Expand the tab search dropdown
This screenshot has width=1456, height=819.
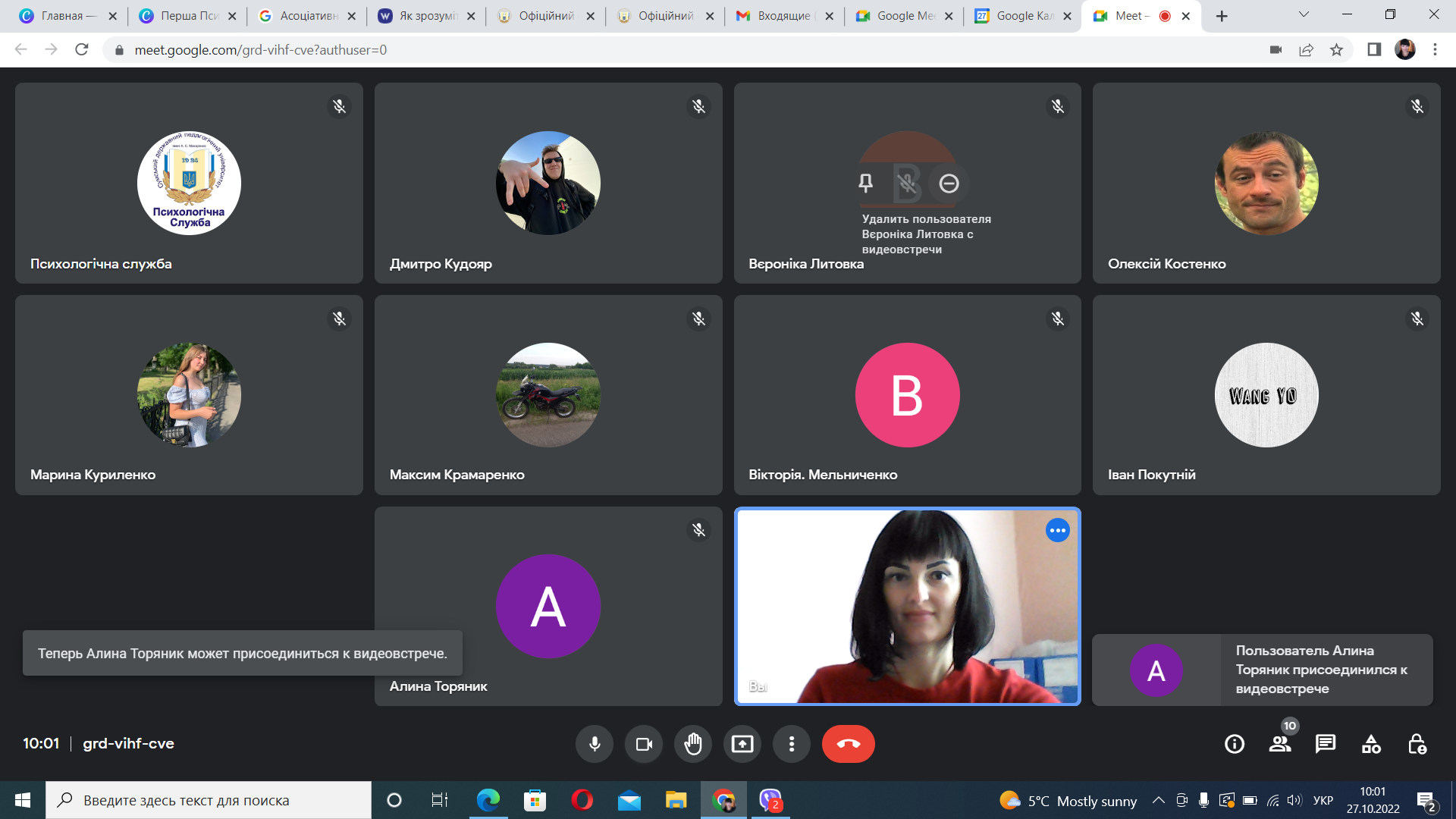1304,14
